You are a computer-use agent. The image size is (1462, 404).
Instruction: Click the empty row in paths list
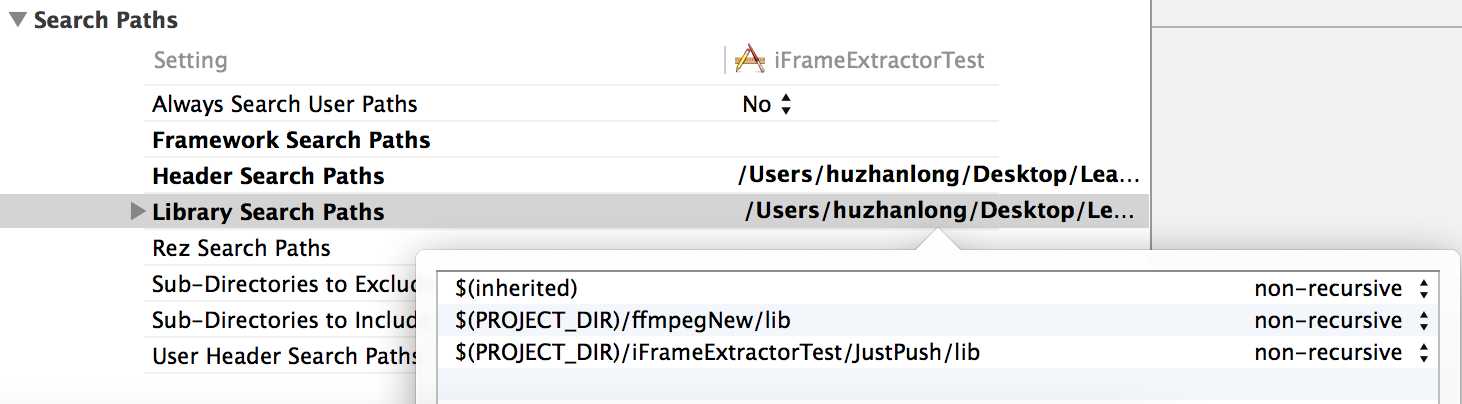coord(938,385)
